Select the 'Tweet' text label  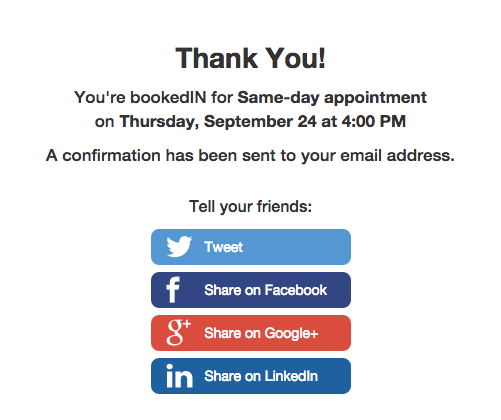(x=223, y=247)
